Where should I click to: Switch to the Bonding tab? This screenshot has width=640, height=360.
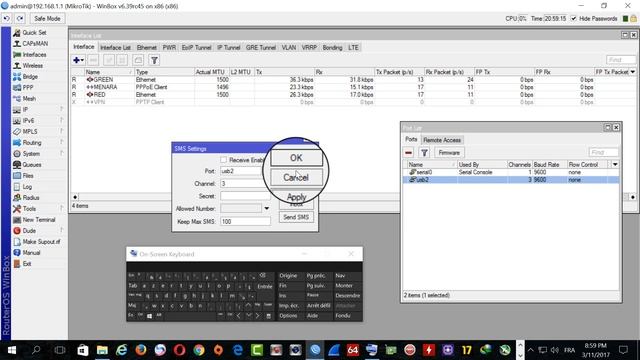point(332,48)
